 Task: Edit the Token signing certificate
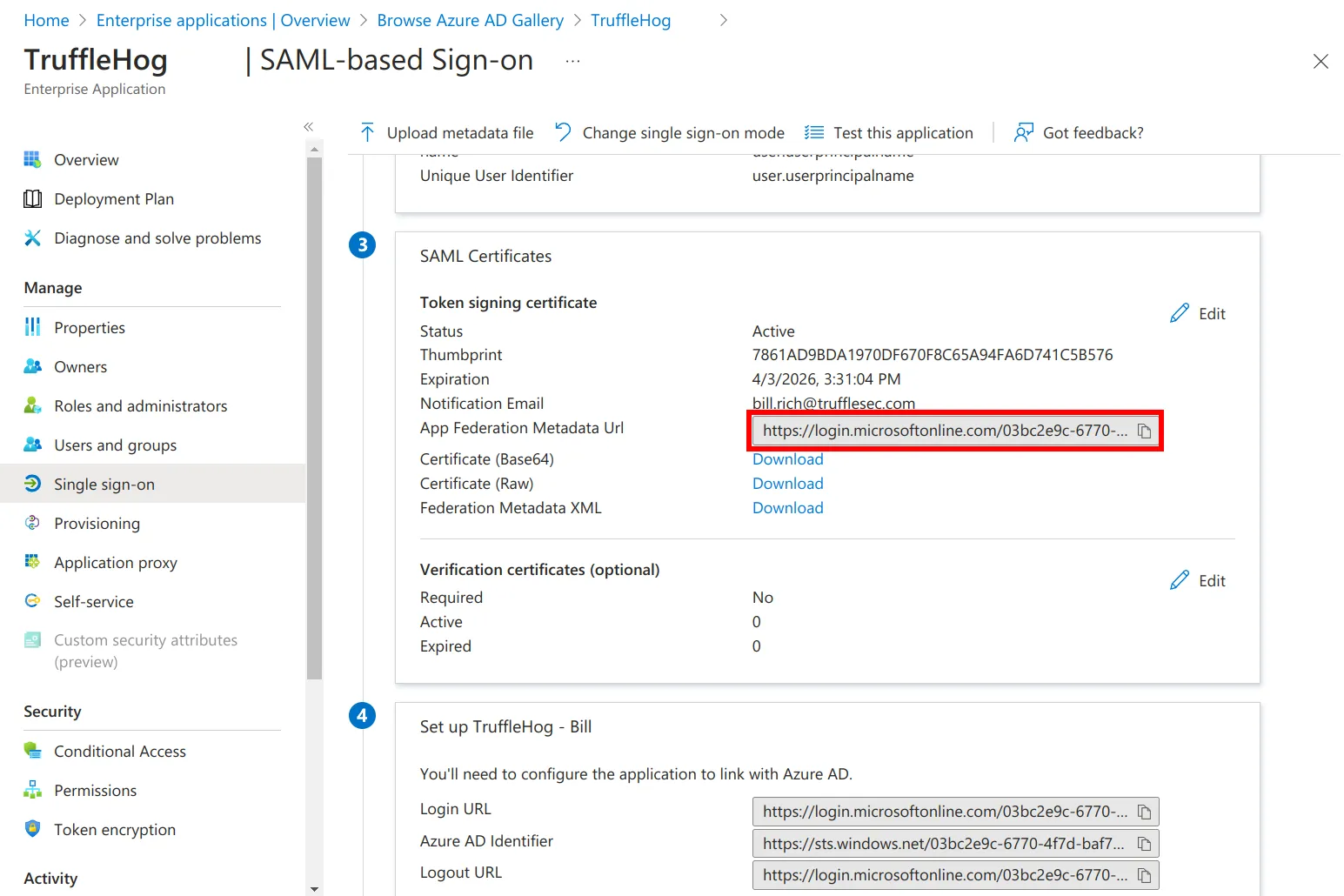pos(1198,314)
